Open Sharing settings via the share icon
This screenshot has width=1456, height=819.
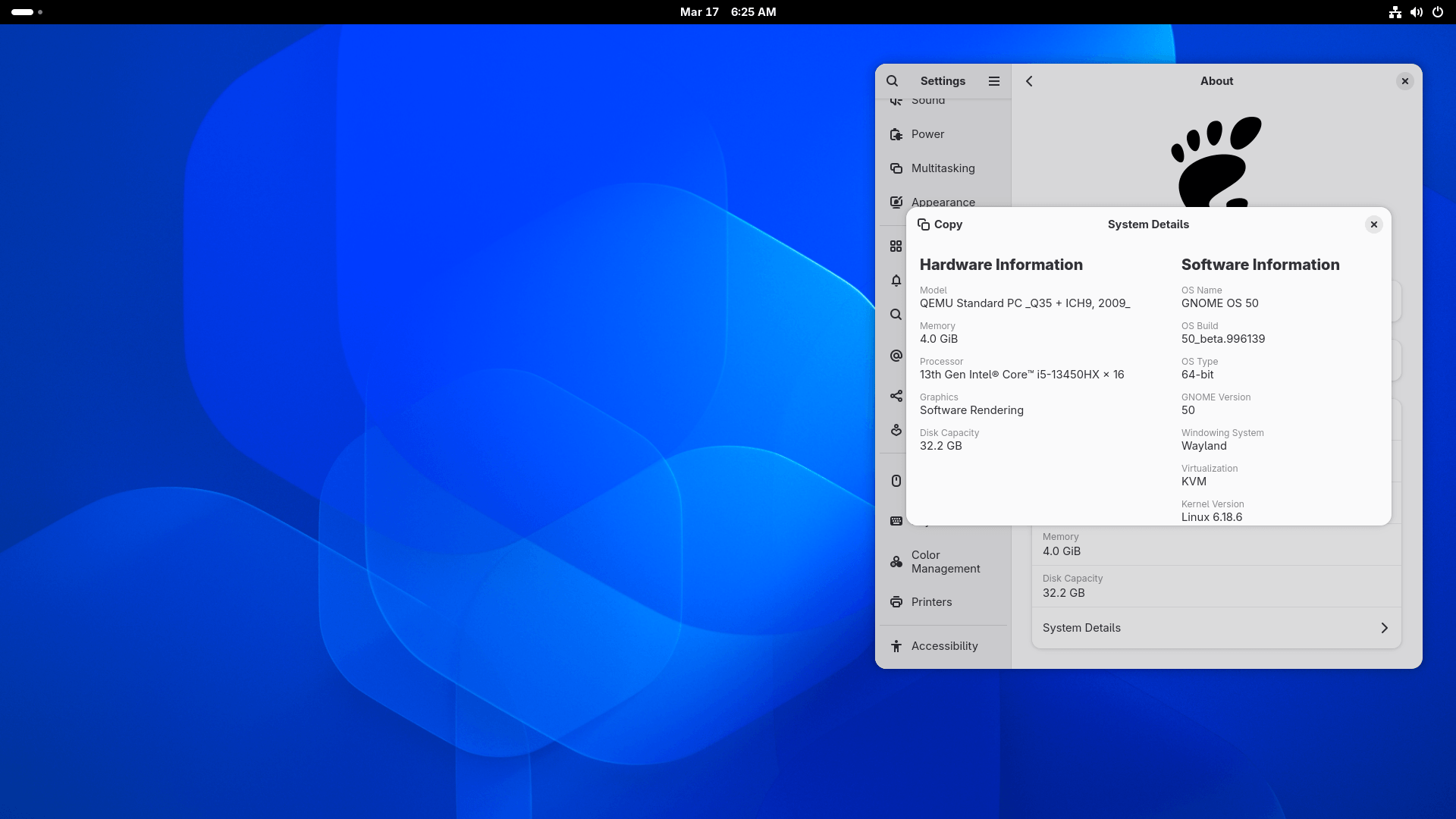tap(896, 395)
